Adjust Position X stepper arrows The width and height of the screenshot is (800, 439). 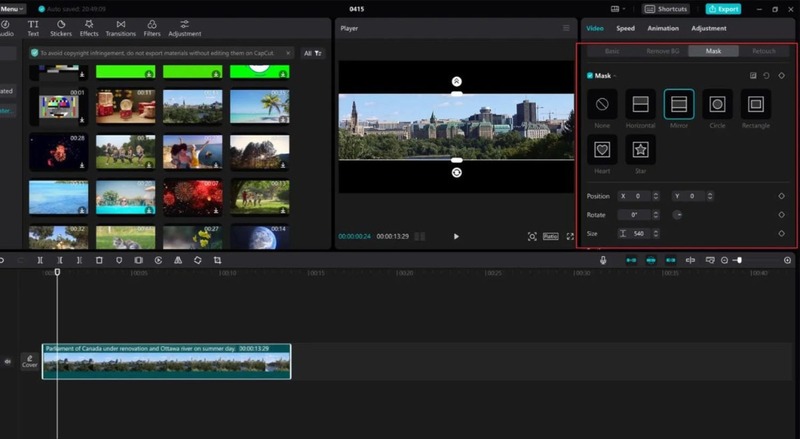656,196
